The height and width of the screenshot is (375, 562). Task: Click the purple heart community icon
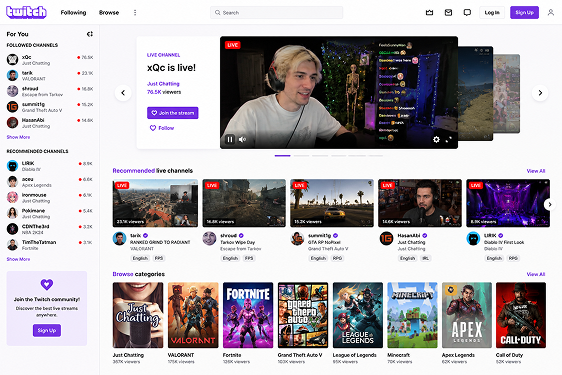47,284
